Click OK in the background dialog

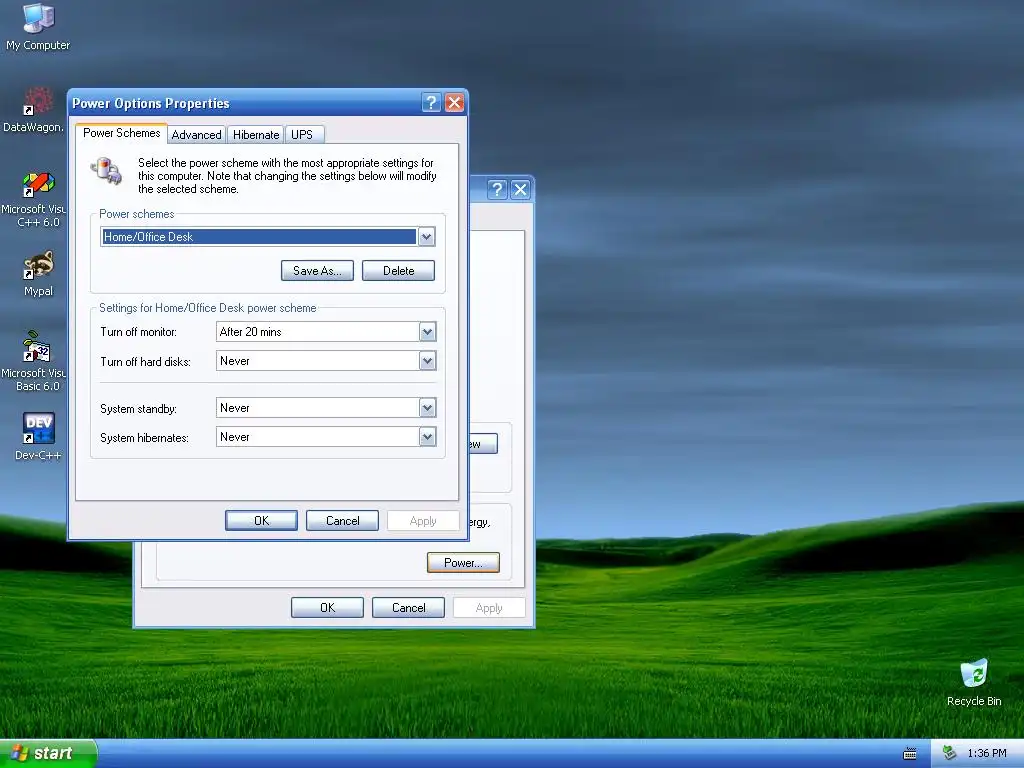[x=327, y=607]
